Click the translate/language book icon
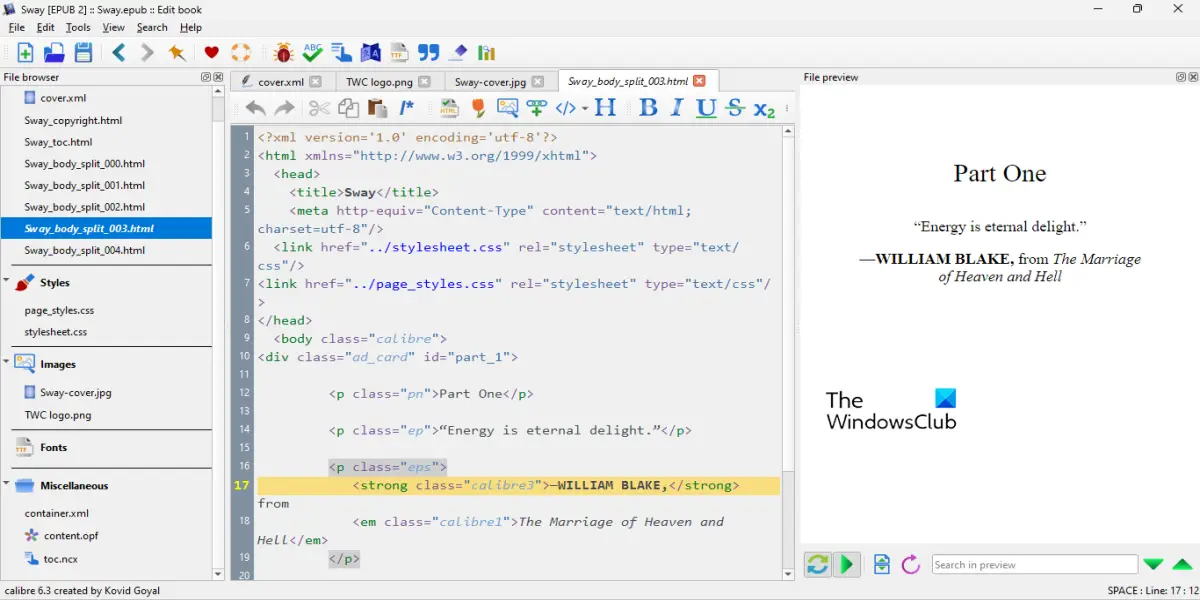1200x600 pixels. click(370, 53)
